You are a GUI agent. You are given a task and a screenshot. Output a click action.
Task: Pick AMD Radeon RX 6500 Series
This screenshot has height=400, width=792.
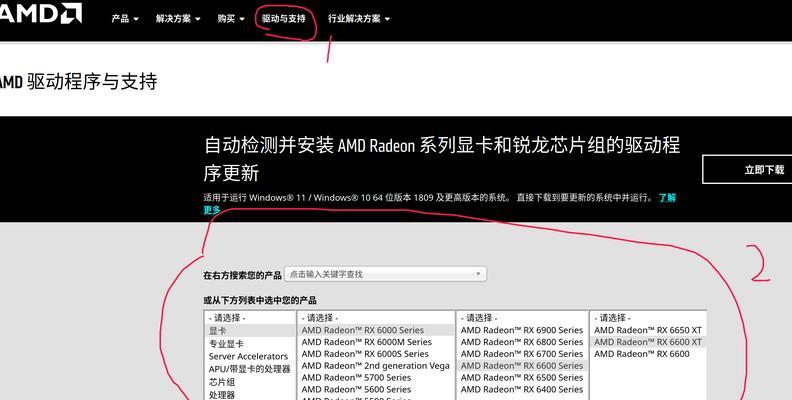(x=522, y=377)
